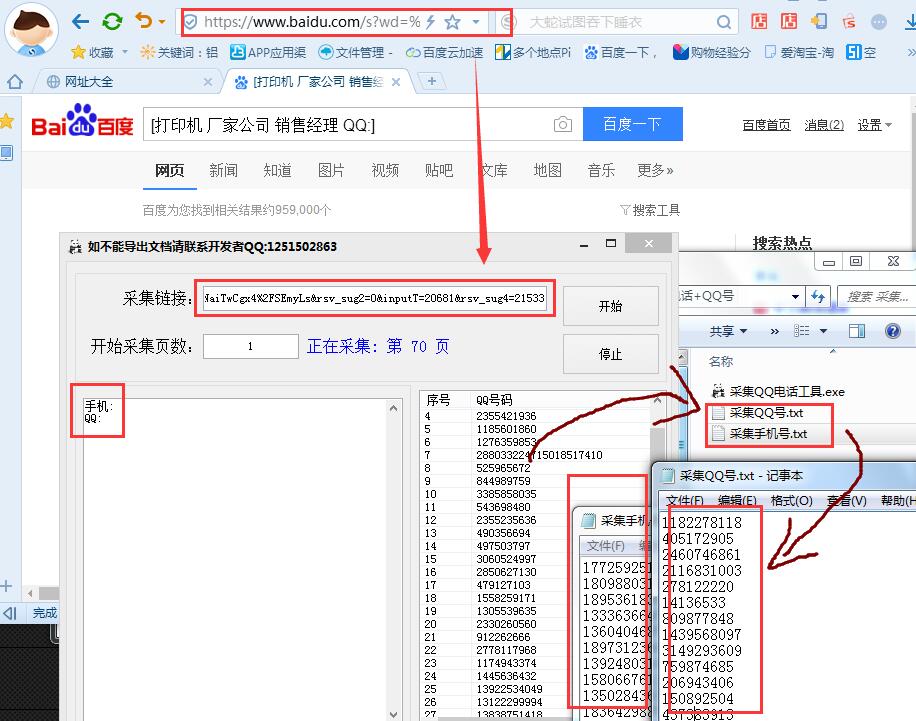This screenshot has width=916, height=721.
Task: Click the 开始采集页数 input box
Action: 251,346
